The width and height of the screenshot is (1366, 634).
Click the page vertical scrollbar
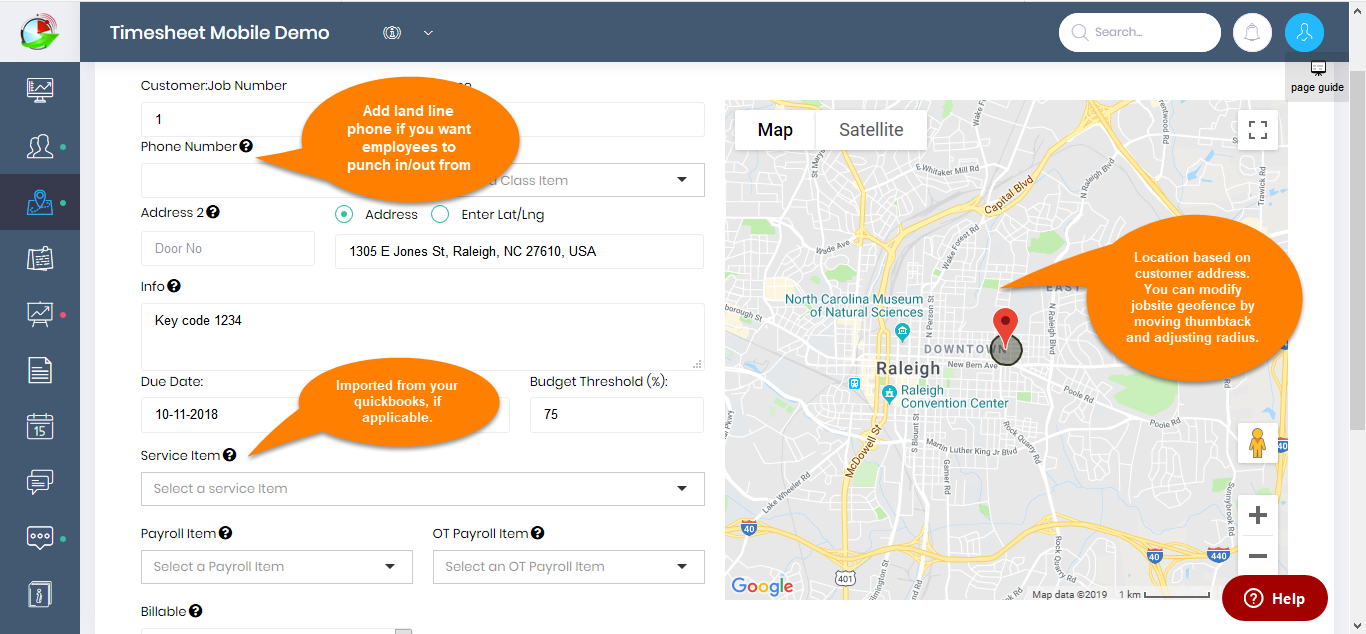tap(1357, 250)
